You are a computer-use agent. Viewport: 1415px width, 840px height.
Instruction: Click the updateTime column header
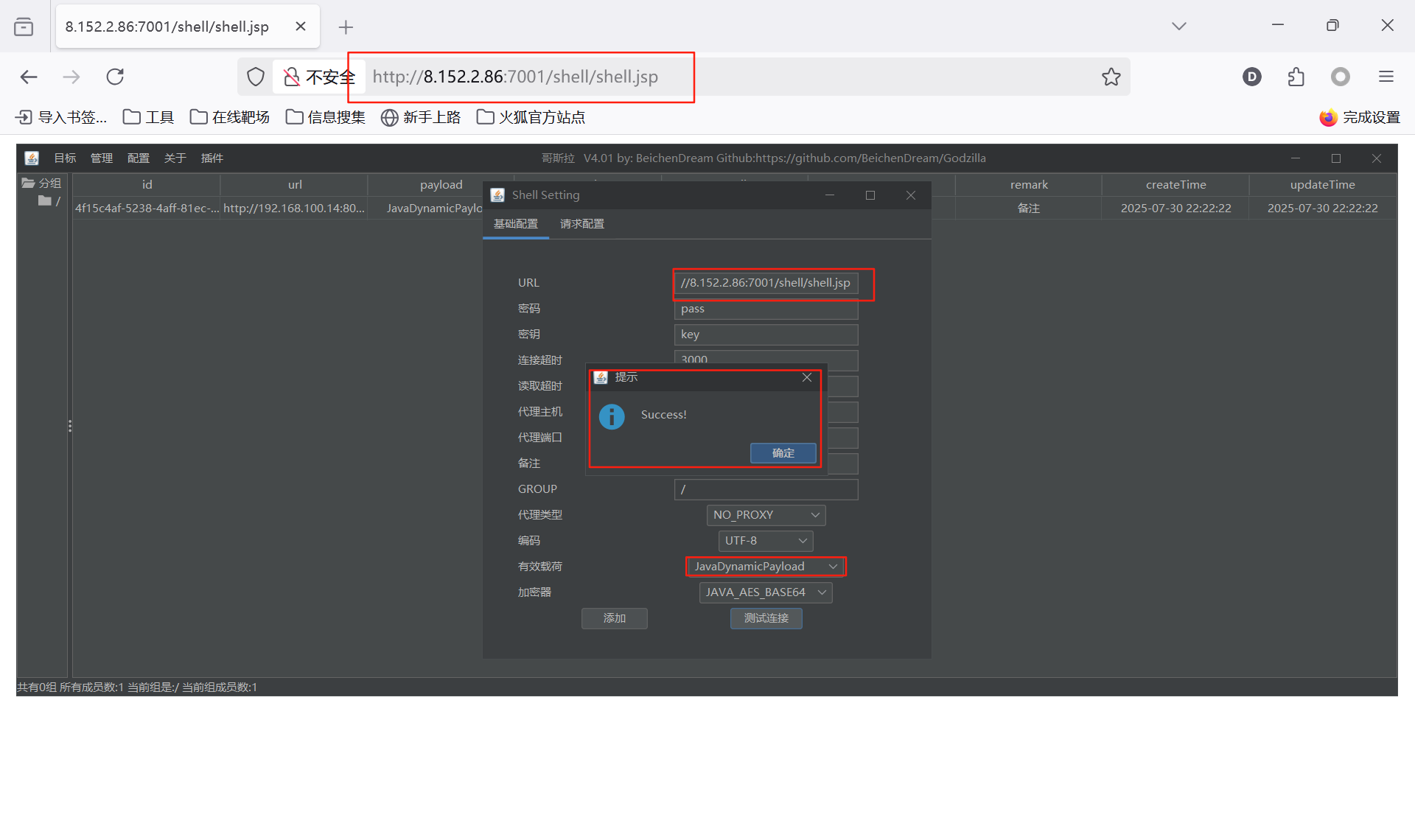click(x=1323, y=185)
